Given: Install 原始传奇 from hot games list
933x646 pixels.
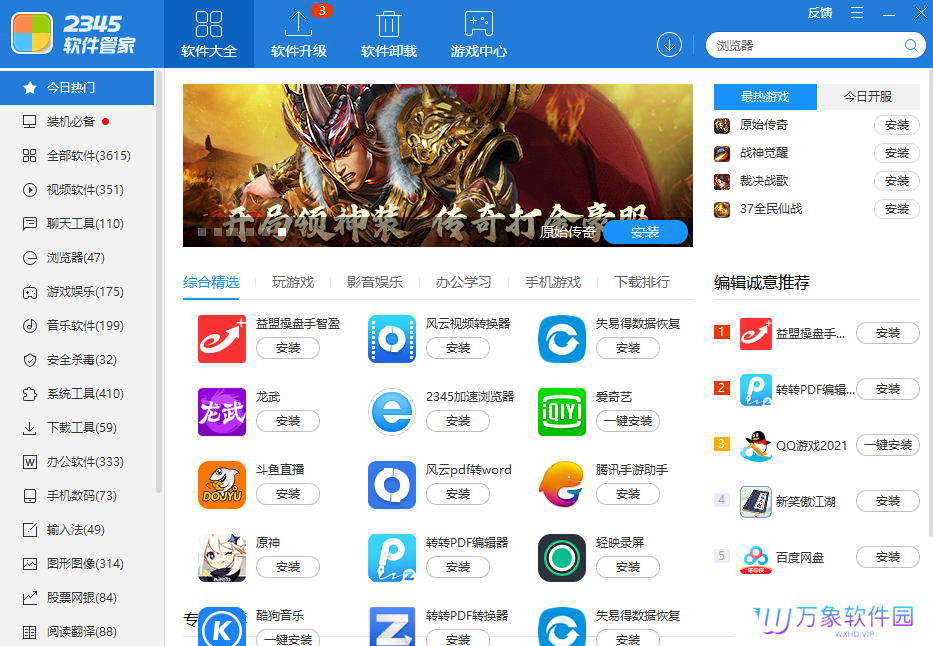Looking at the screenshot, I should pos(897,125).
